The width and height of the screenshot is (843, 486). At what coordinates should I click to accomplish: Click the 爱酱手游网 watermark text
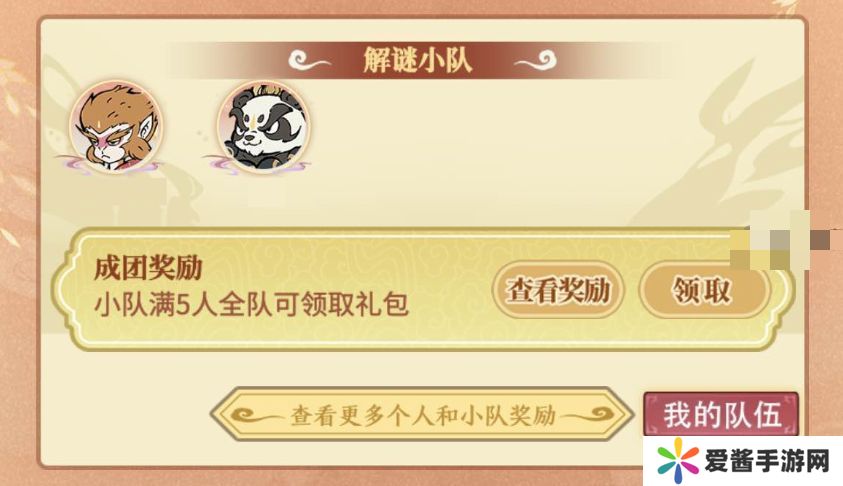click(768, 461)
